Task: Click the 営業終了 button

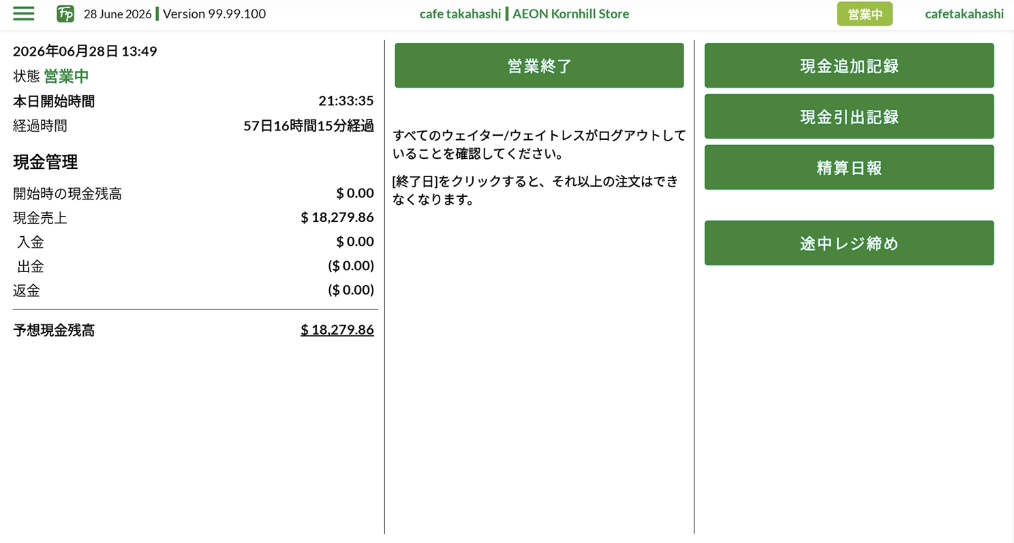Action: pyautogui.click(x=539, y=65)
